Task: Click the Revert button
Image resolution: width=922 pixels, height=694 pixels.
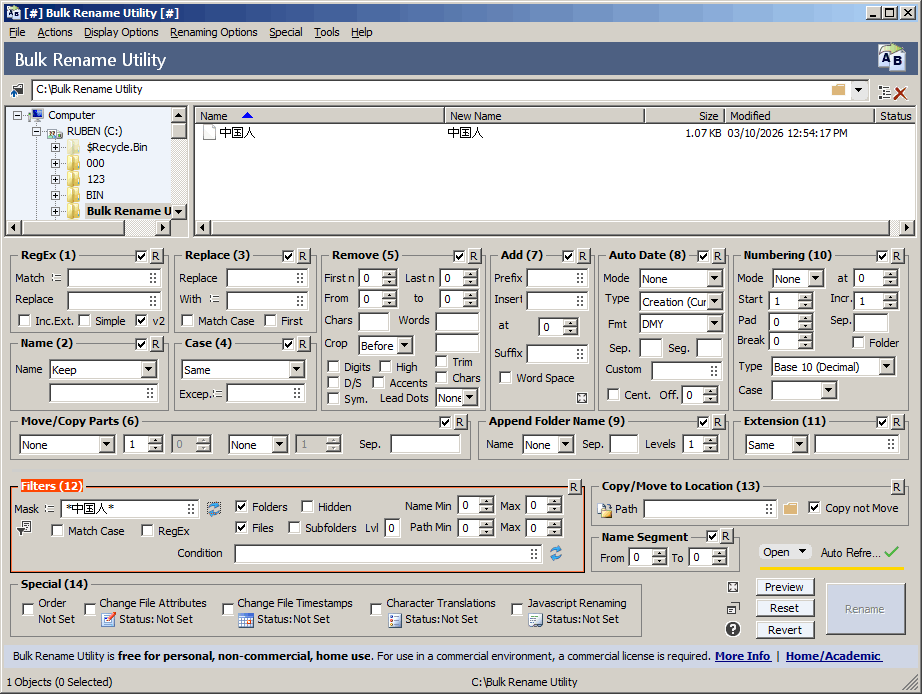Action: 784,630
